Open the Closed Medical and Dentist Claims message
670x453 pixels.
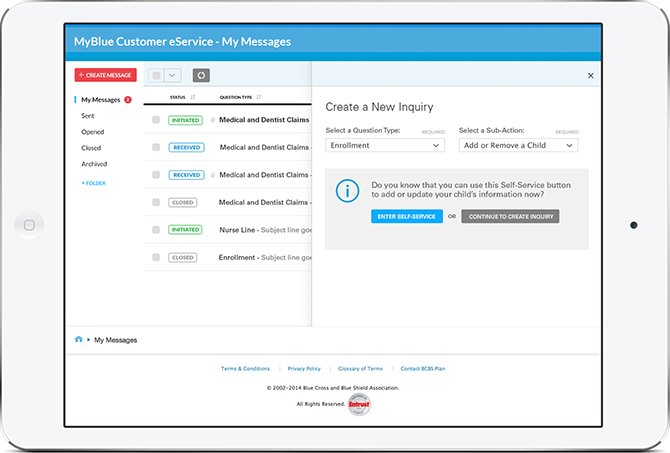[265, 202]
